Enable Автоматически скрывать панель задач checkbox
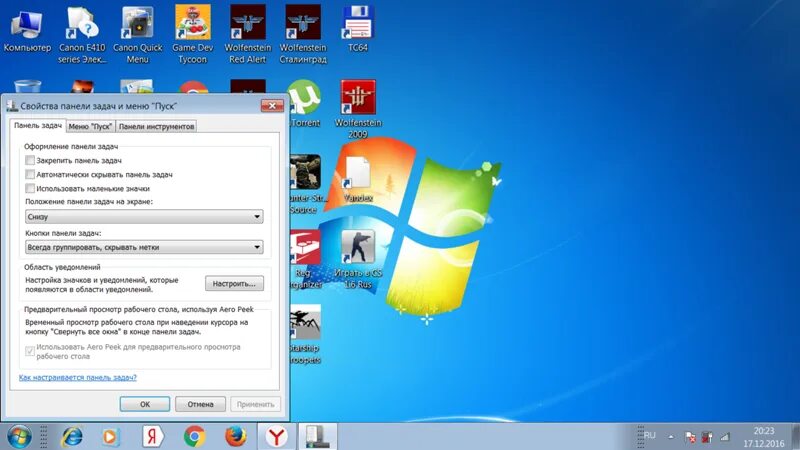800x450 pixels. point(30,174)
